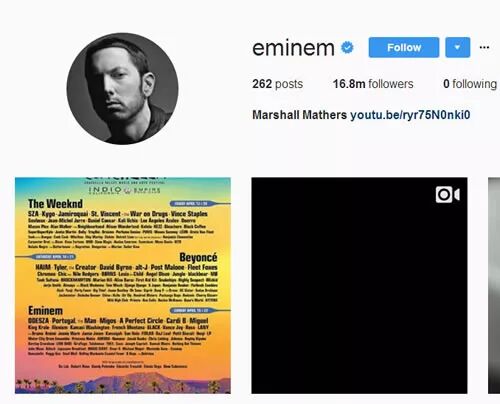Click the Saturday date banner on poster
500x404 pixels.
click(x=53, y=257)
